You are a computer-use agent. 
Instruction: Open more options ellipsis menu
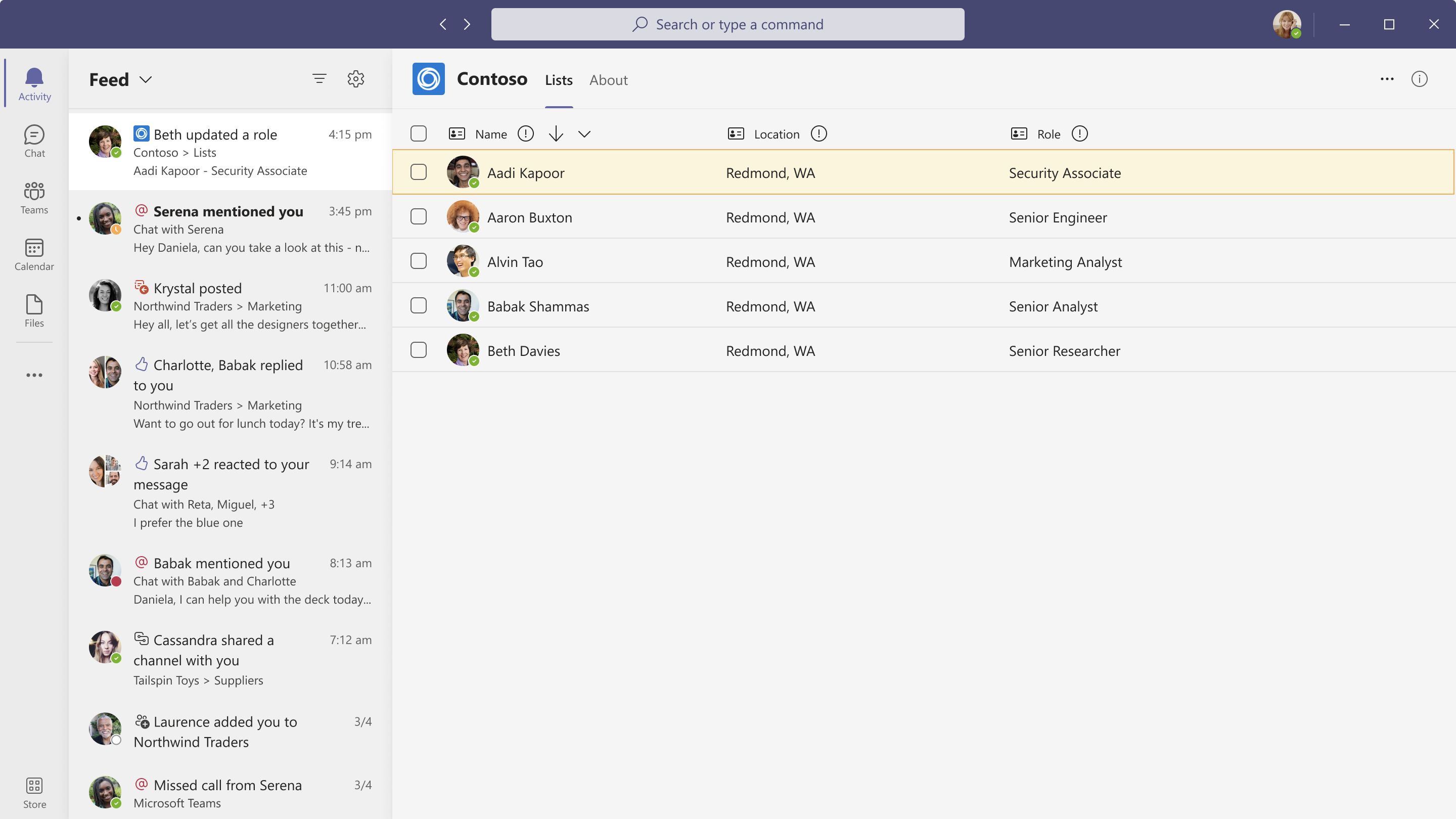pos(1387,79)
